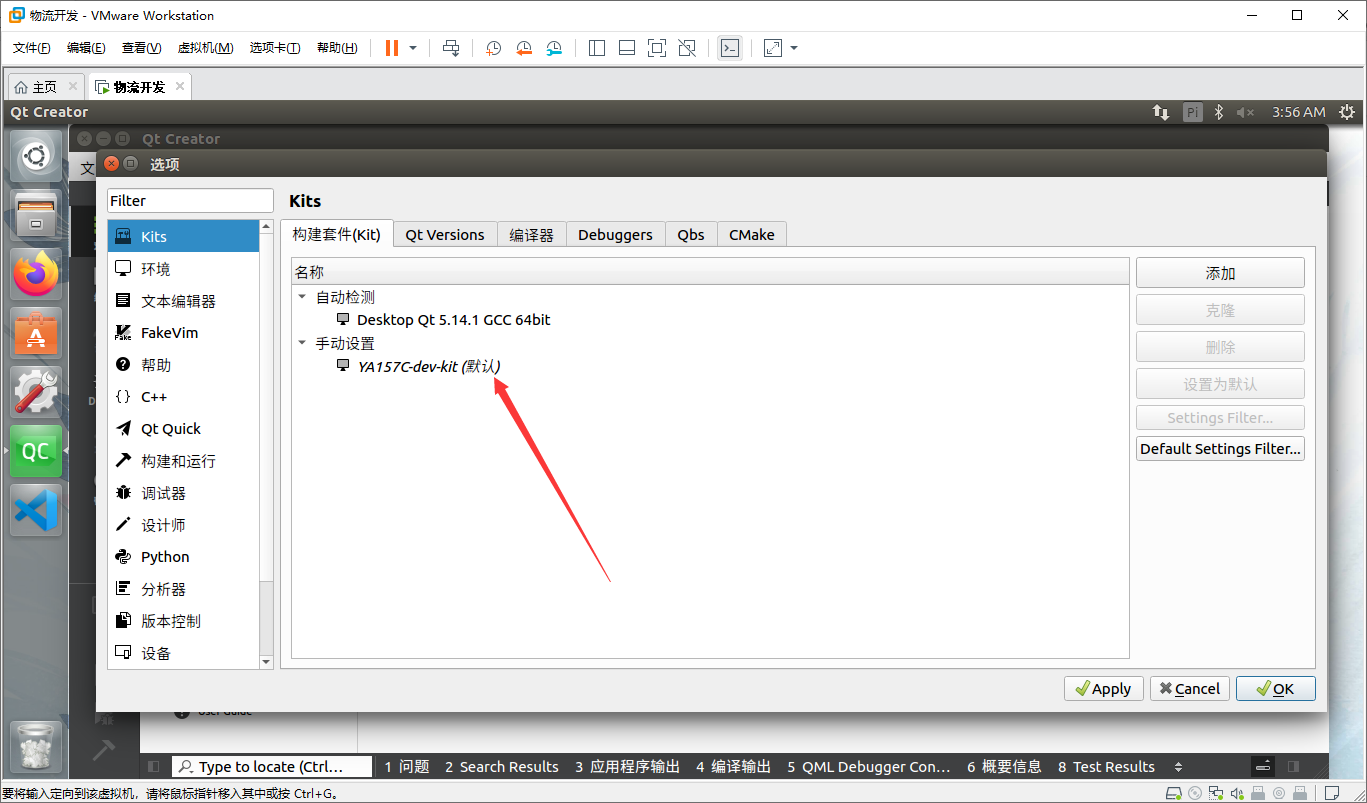The height and width of the screenshot is (803, 1367).
Task: Switch to the Qt Versions tab
Action: coord(445,234)
